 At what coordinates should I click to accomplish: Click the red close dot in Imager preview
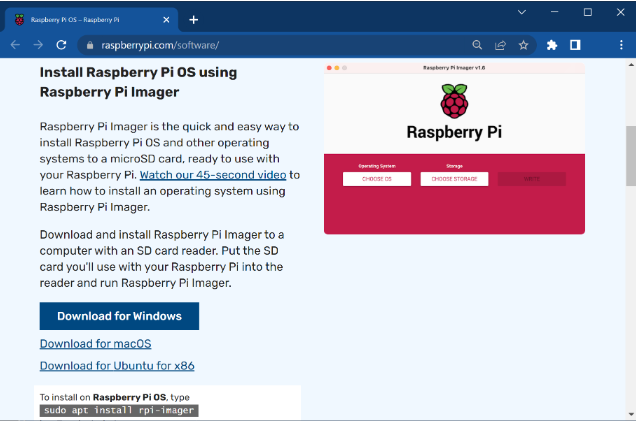[329, 68]
